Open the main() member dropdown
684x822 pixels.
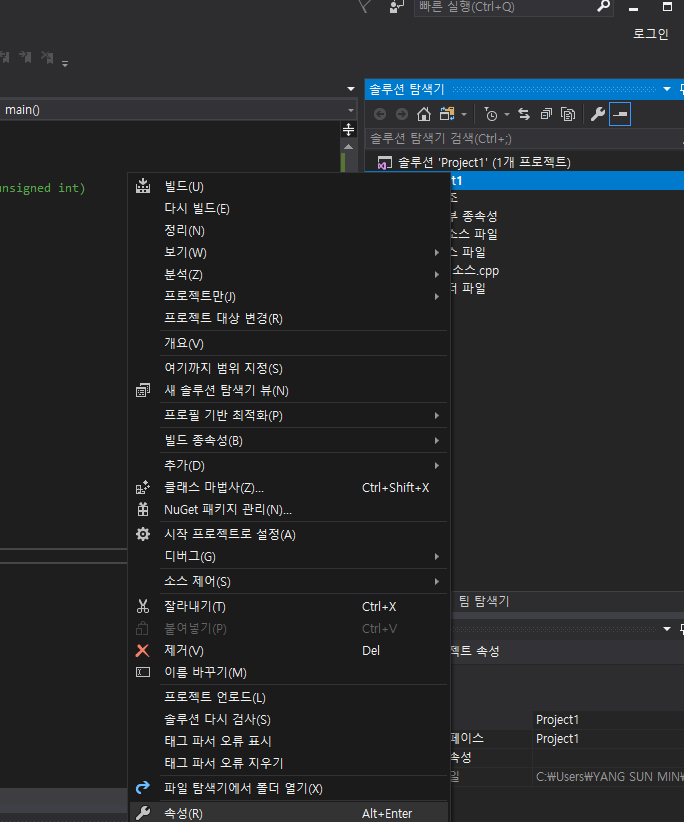pyautogui.click(x=351, y=110)
